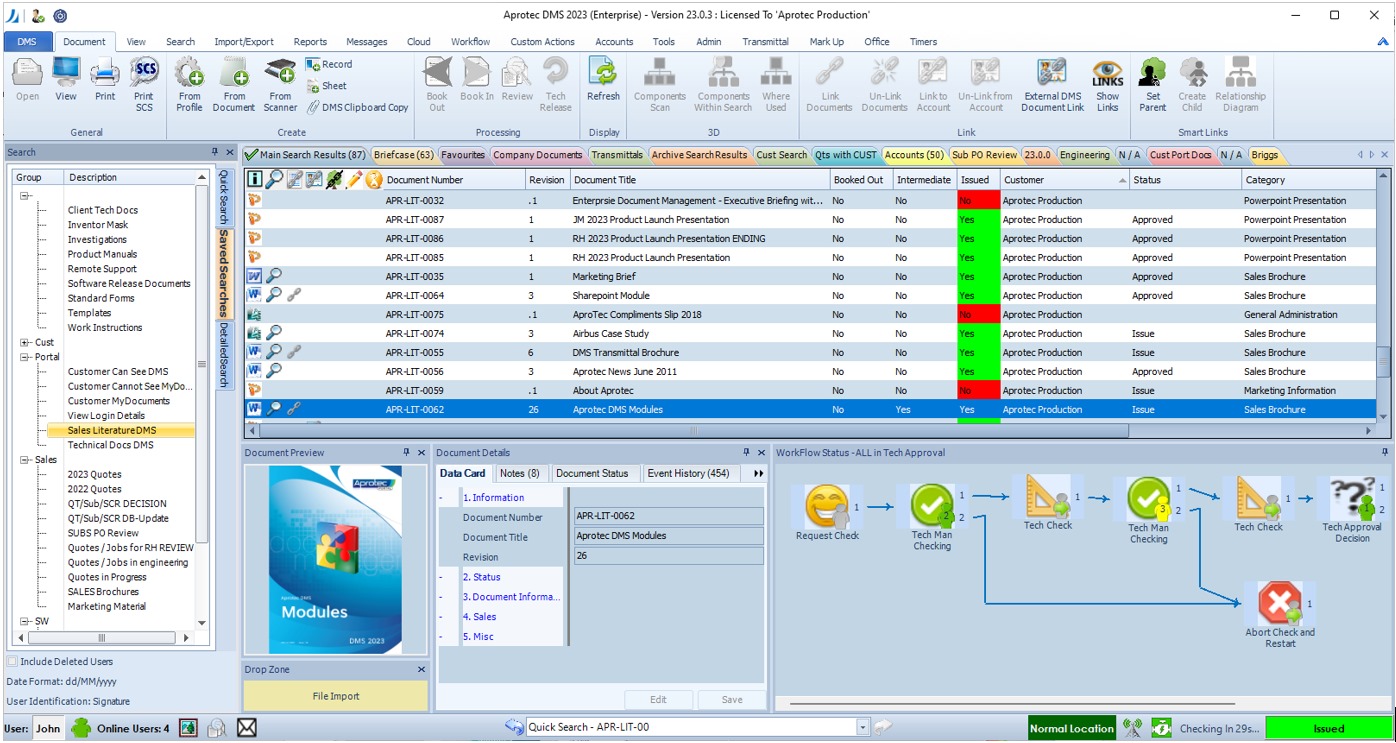Open the vertical Quick Search side tab
Viewport: 1396px width, 743px height.
click(x=224, y=198)
